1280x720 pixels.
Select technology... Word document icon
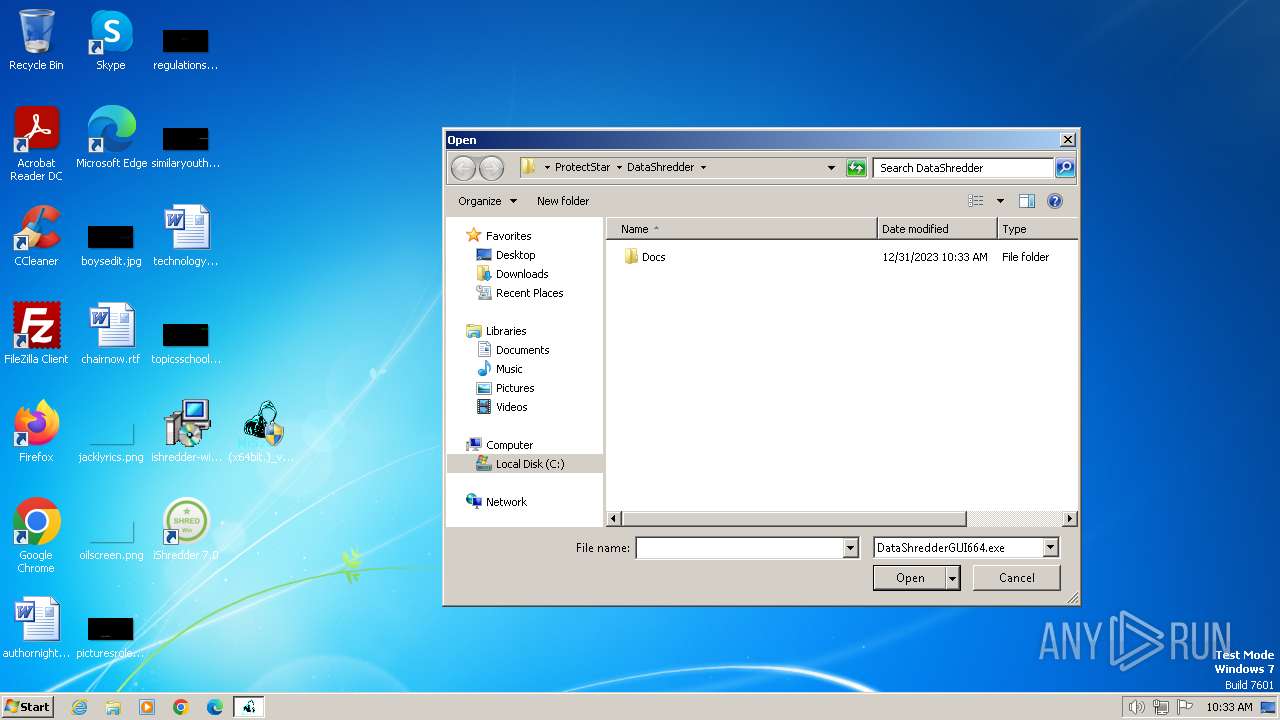click(186, 236)
